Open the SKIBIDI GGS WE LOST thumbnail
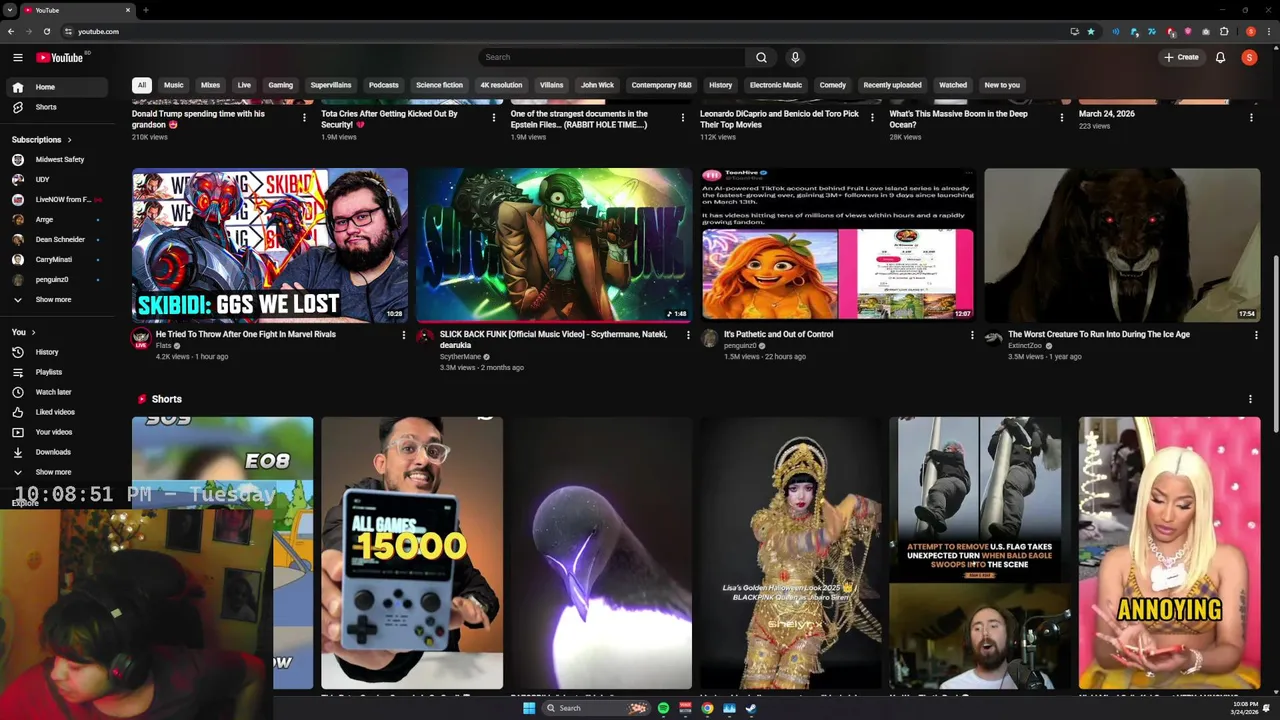This screenshot has height=720, width=1280. click(270, 245)
